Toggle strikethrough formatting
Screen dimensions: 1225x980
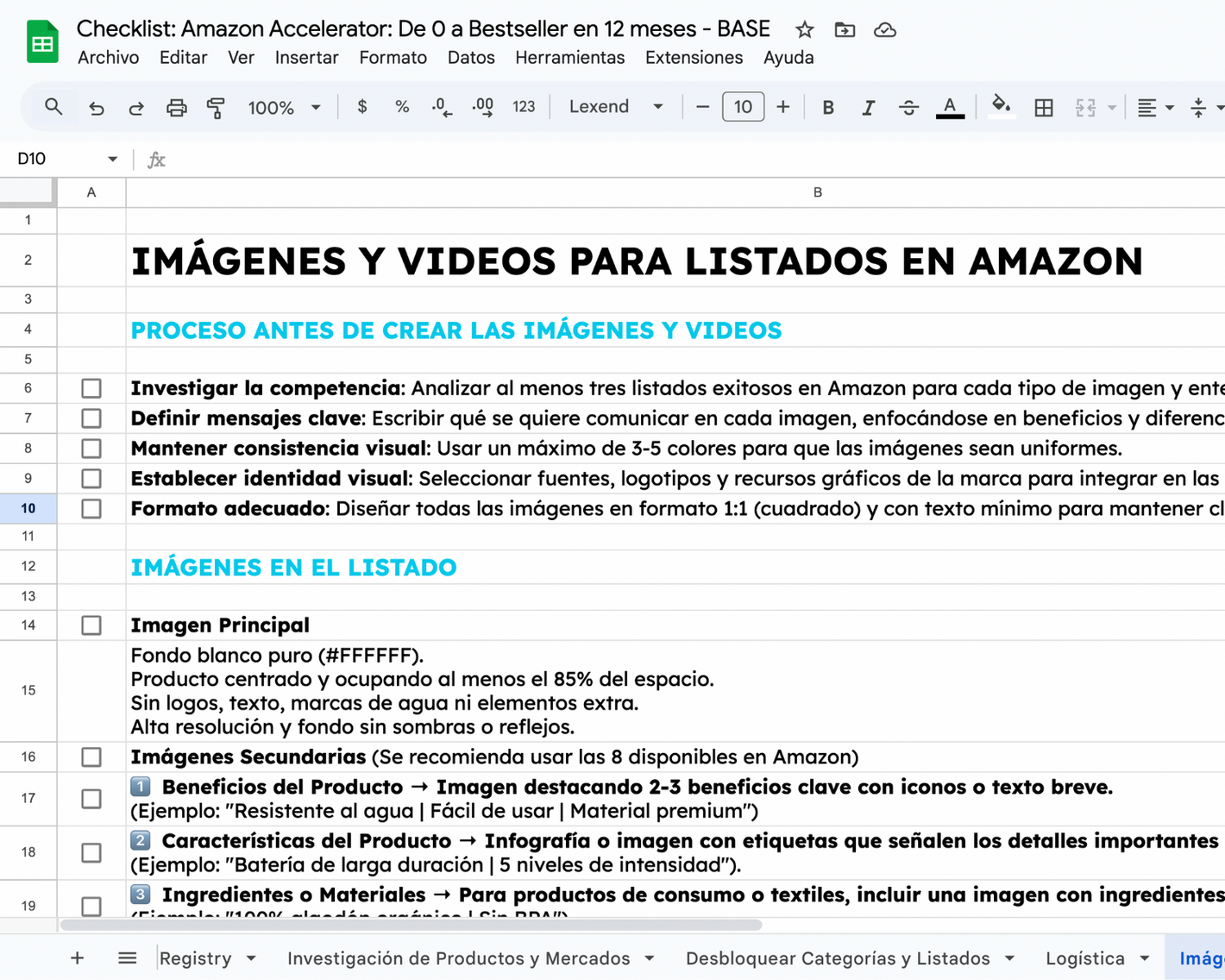click(908, 108)
